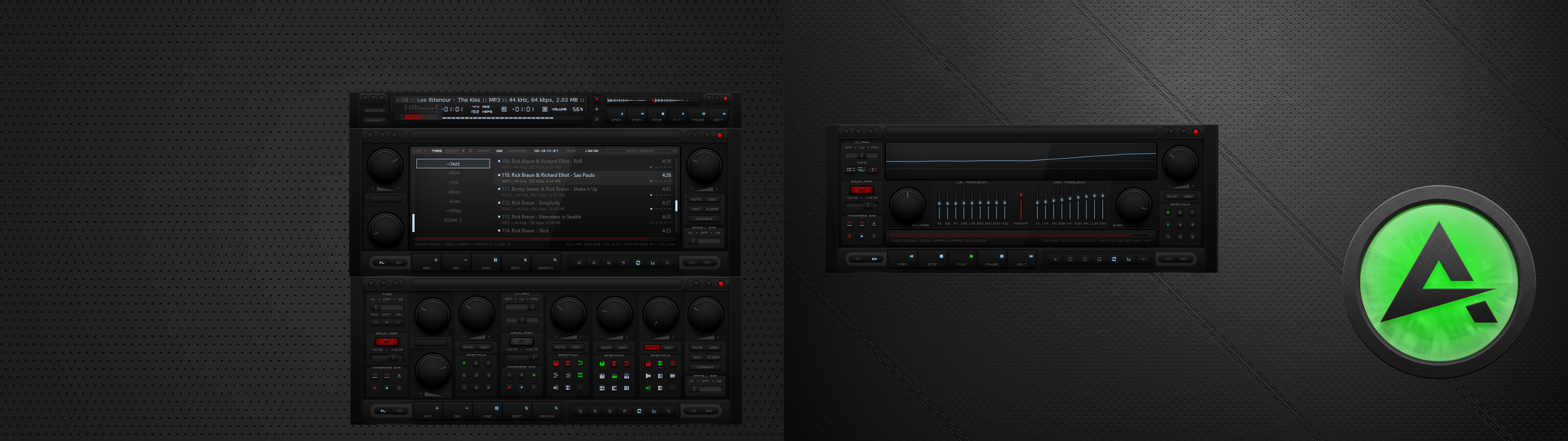Click the 31 Hz band slider in equalizer
This screenshot has width=1568, height=441.
(x=939, y=203)
